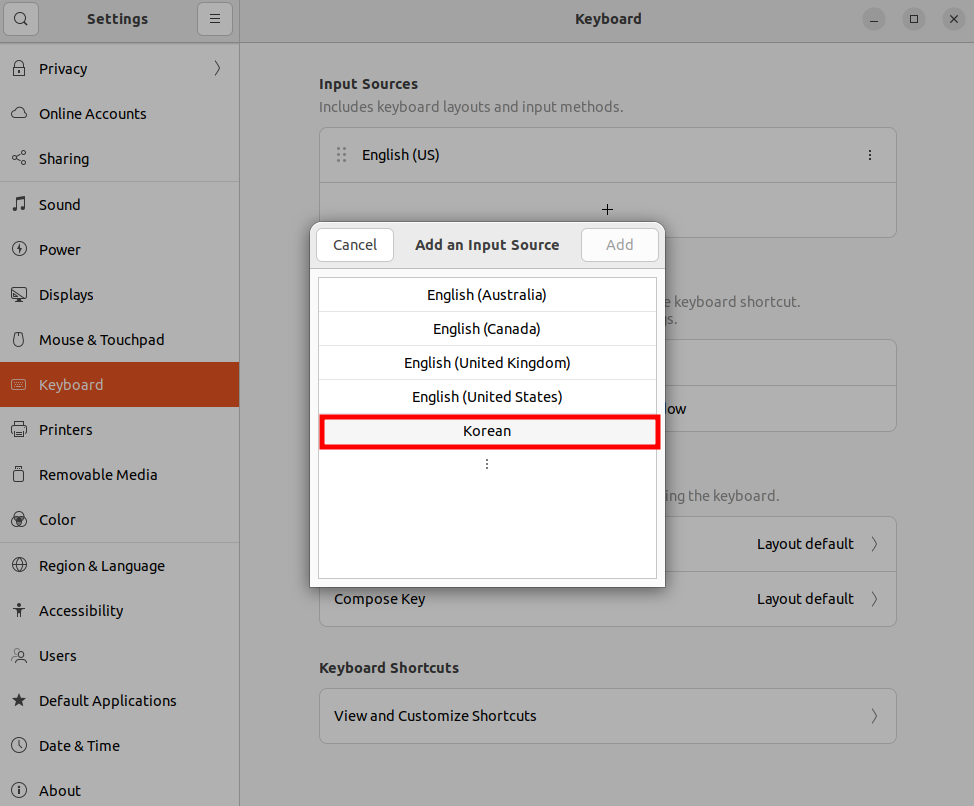Open the Accessibility panel
The image size is (974, 806).
tap(119, 610)
